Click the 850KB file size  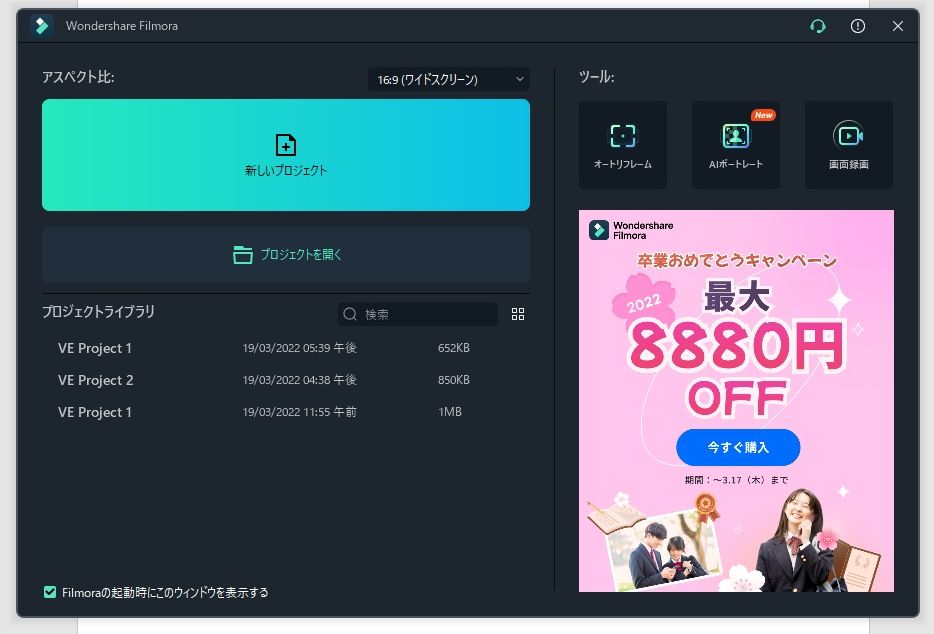pos(454,380)
